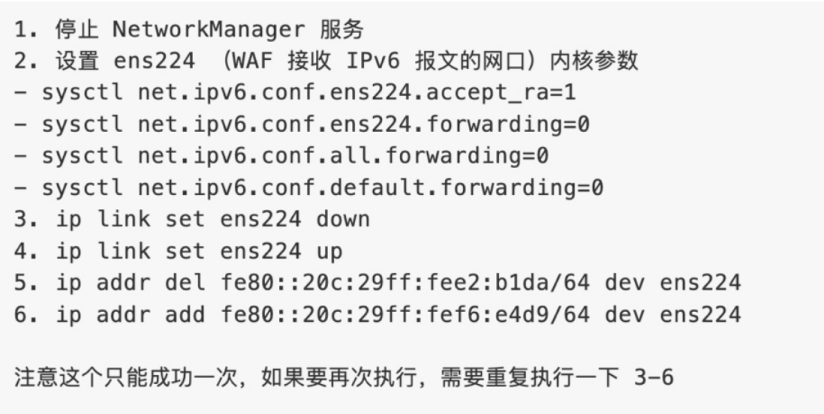This screenshot has width=824, height=414.
Task: Click the word down in step 3
Action: [x=344, y=220]
